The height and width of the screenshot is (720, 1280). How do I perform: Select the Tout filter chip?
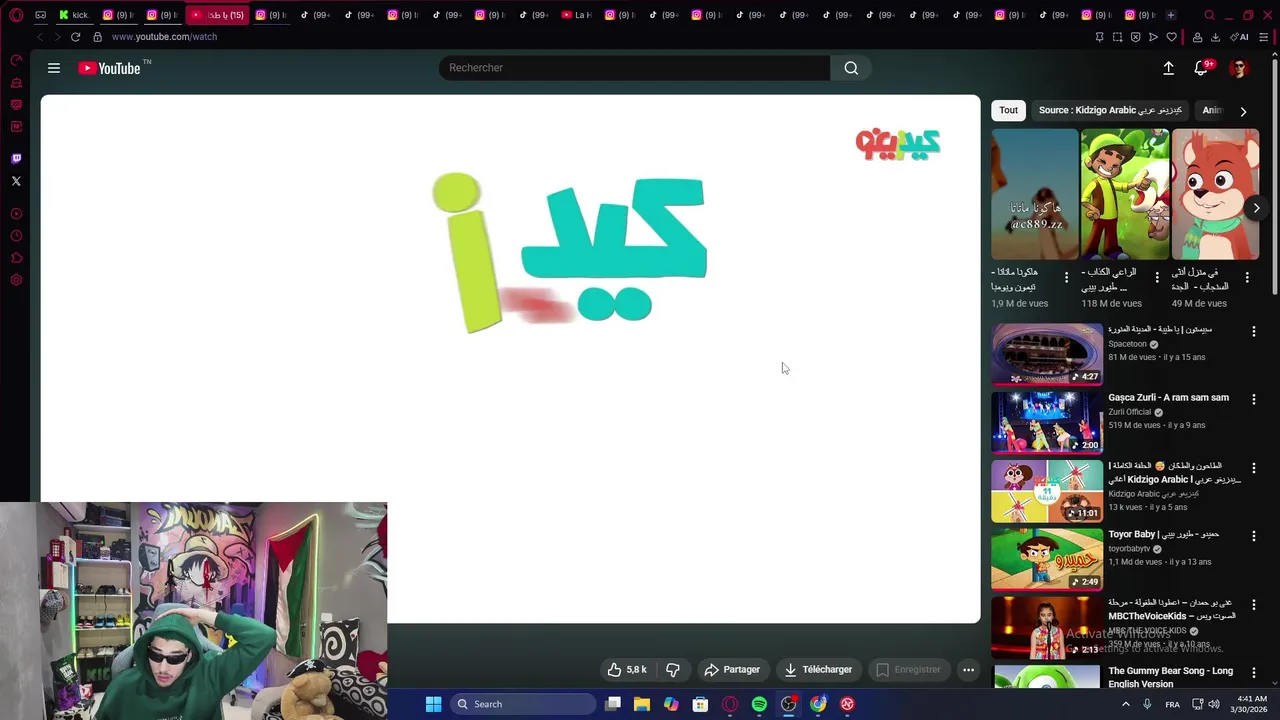tap(1008, 110)
